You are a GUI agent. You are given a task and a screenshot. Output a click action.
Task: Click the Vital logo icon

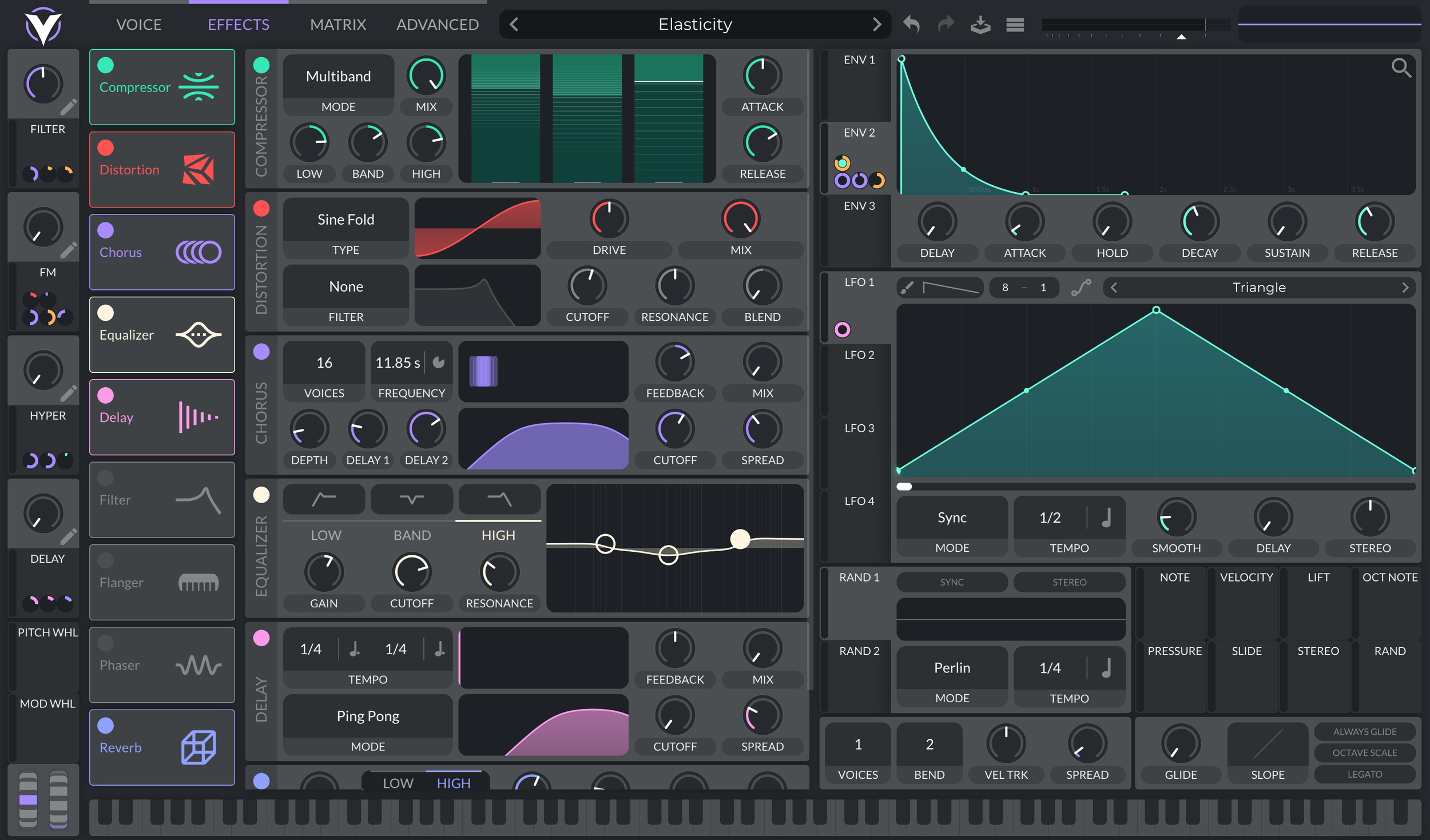click(43, 26)
